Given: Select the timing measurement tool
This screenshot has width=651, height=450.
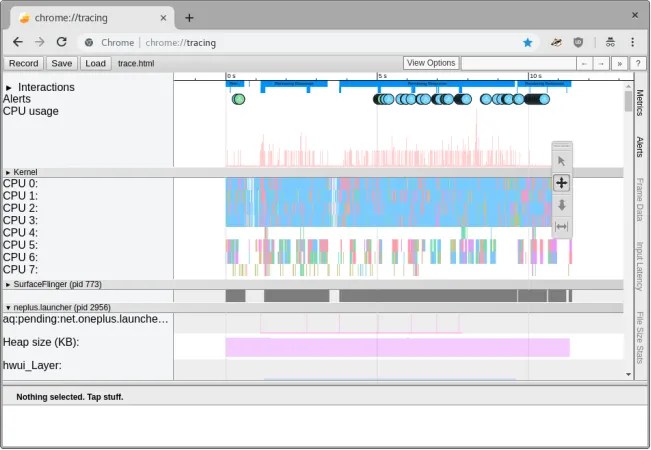Looking at the screenshot, I should 561,227.
